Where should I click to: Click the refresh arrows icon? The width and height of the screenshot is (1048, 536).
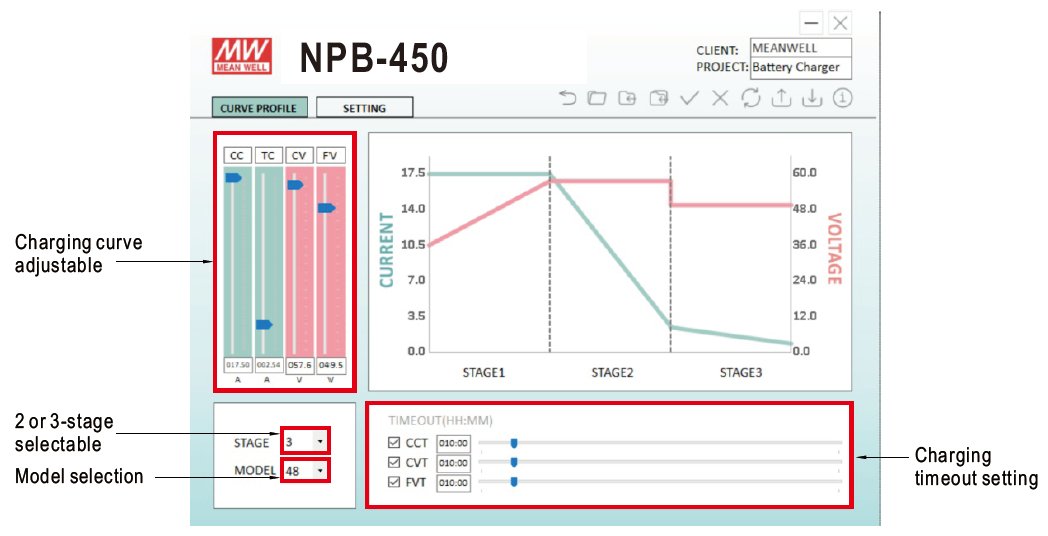751,98
